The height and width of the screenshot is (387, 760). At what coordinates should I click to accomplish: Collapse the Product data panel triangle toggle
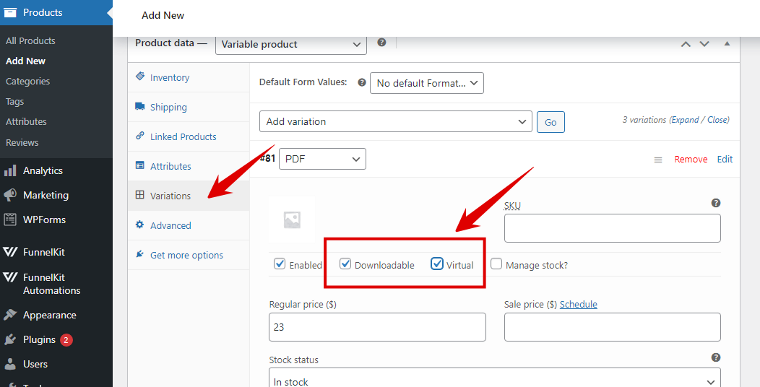pyautogui.click(x=727, y=44)
